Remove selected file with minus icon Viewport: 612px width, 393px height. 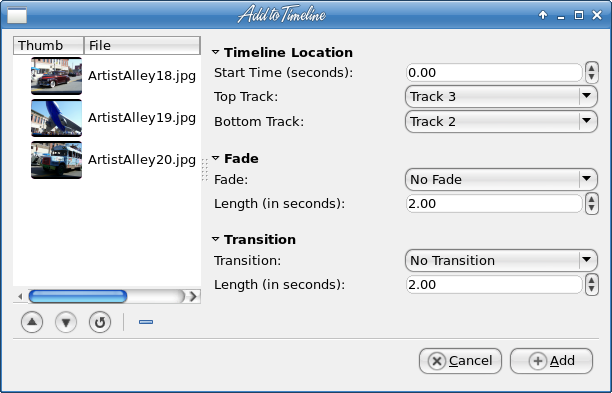(x=146, y=322)
